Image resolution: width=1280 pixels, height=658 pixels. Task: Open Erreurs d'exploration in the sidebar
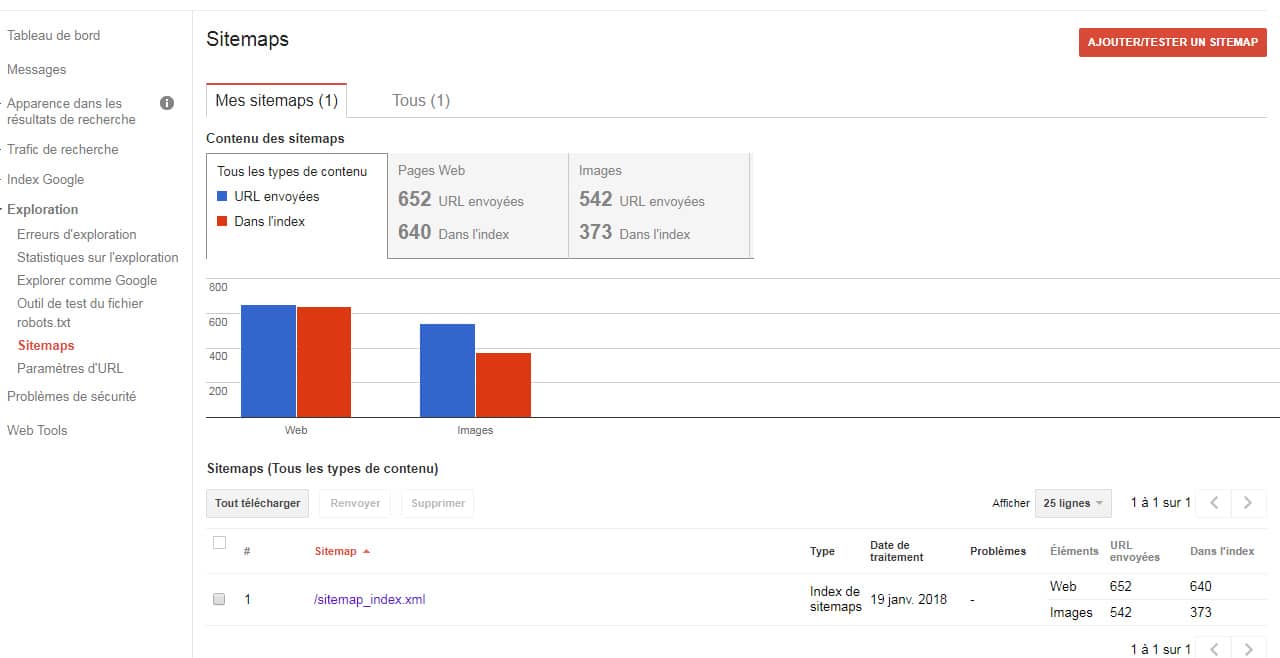point(76,234)
